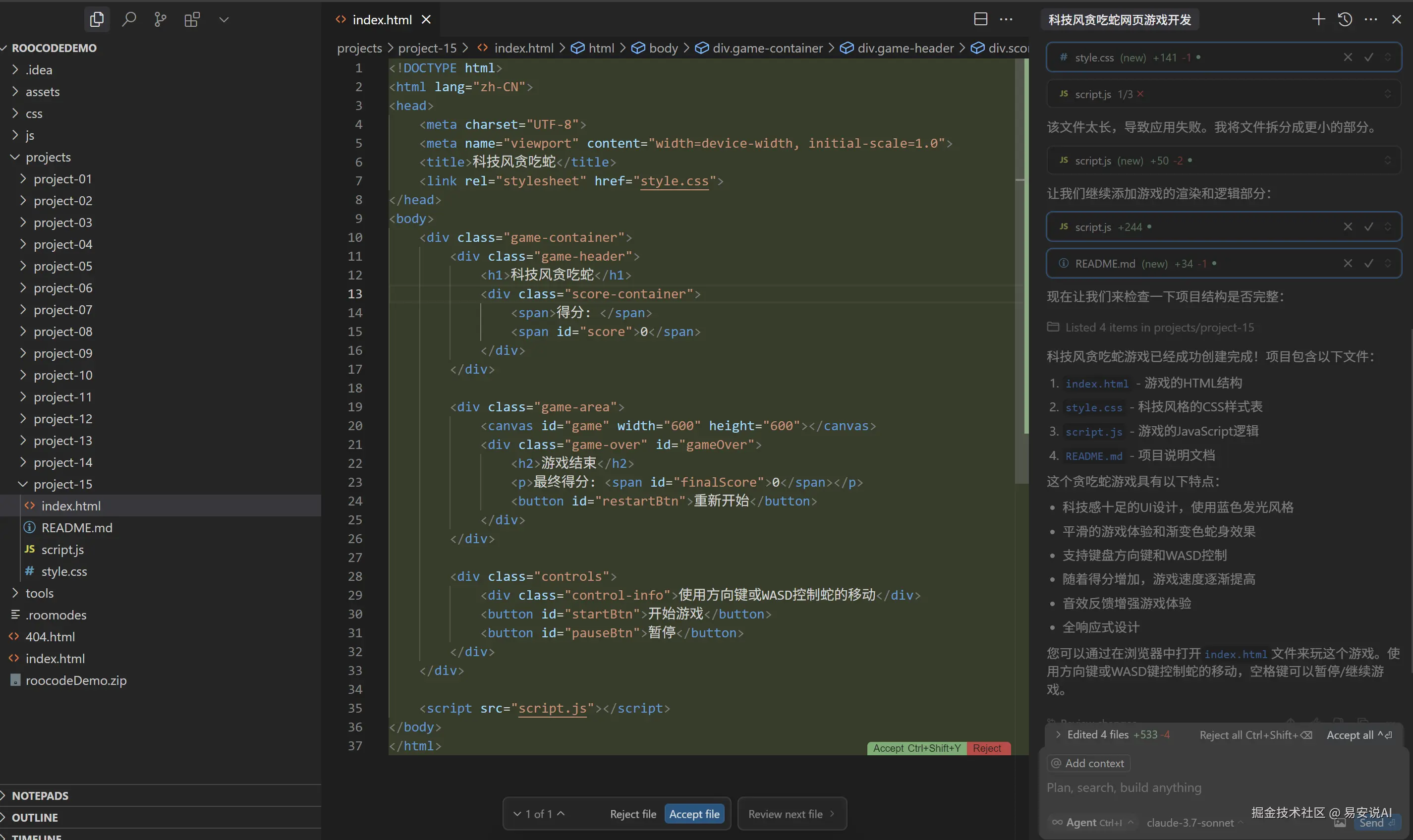1413x840 pixels.
Task: Open the chat history clock icon
Action: click(x=1345, y=19)
